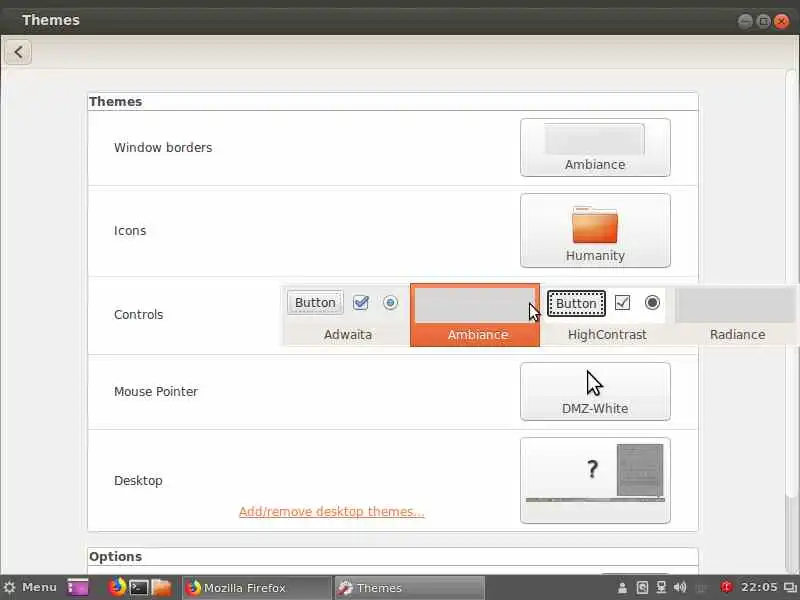Open the DMZ-White mouse pointer chooser
The height and width of the screenshot is (600, 800).
pyautogui.click(x=595, y=391)
